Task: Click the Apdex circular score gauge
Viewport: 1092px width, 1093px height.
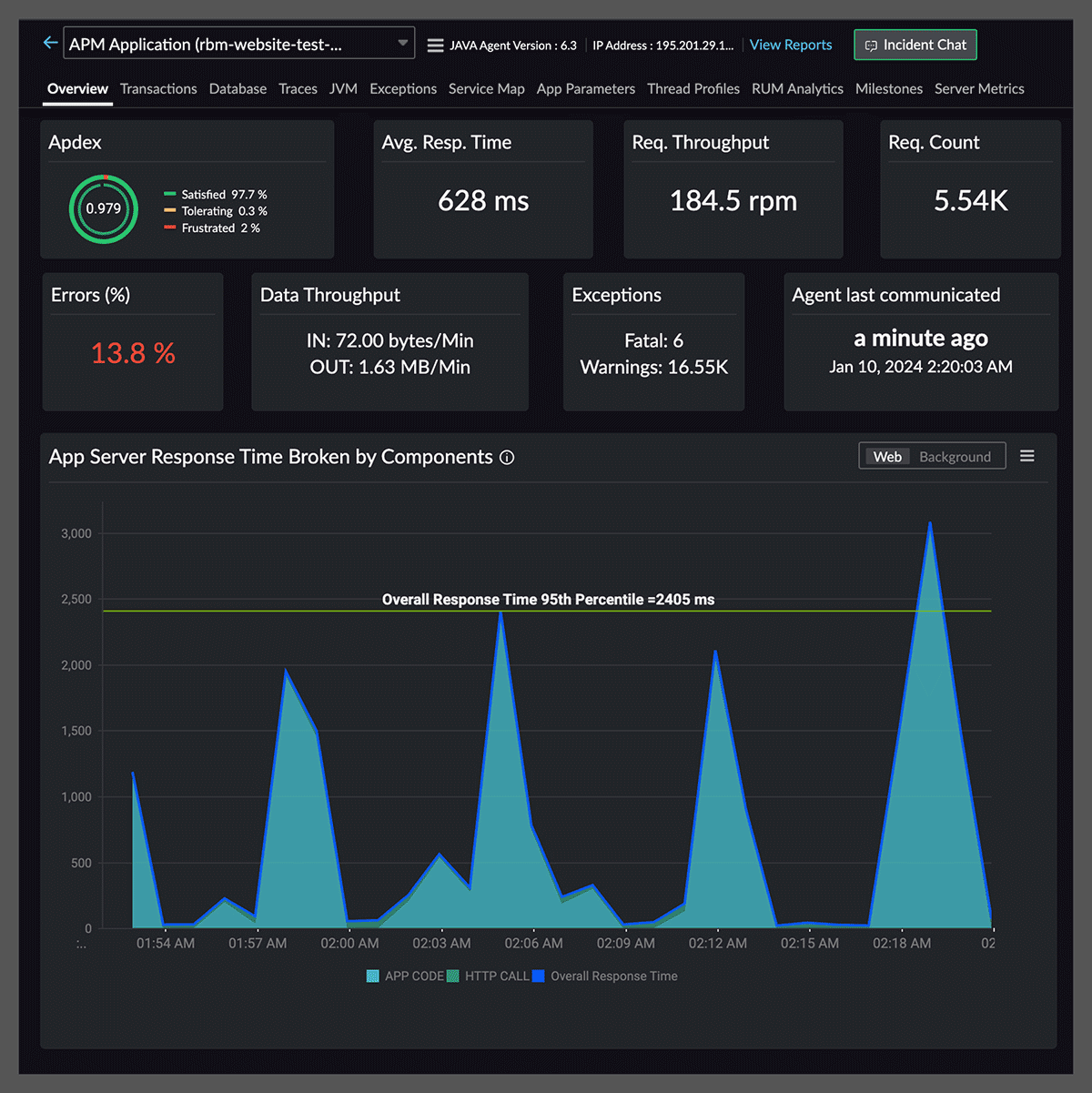Action: [x=103, y=209]
